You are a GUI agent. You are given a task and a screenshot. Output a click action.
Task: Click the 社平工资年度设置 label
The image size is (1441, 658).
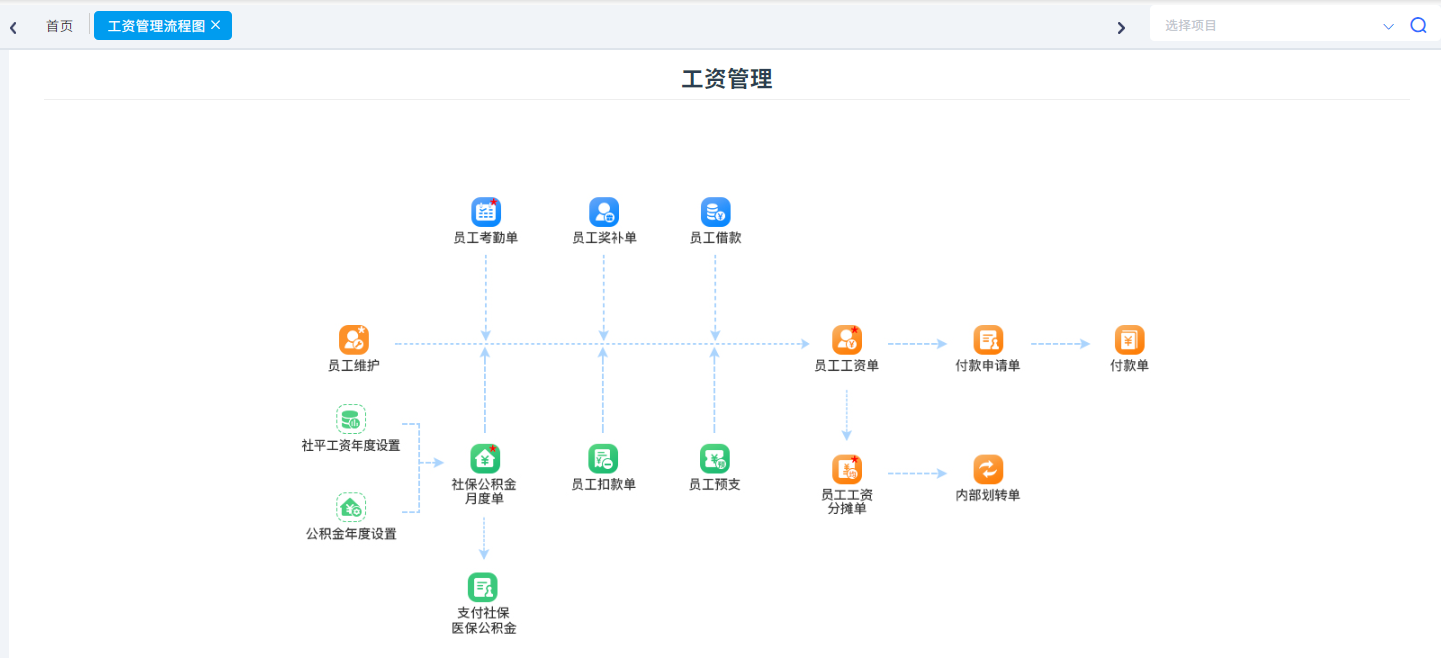351,446
